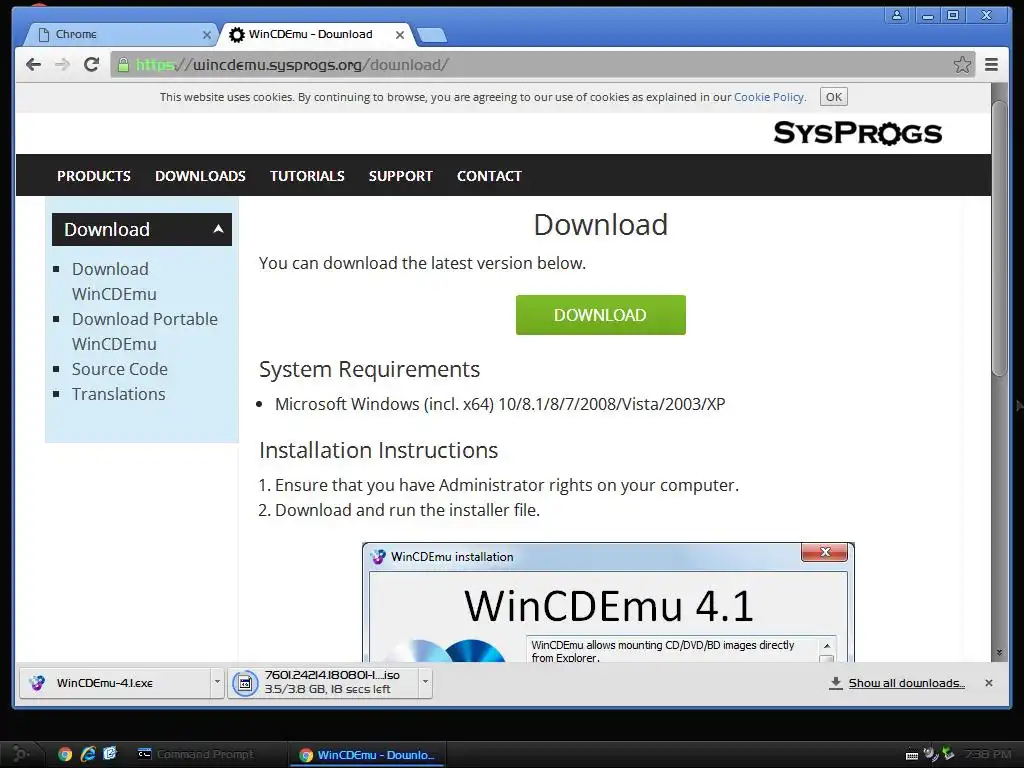1024x768 pixels.
Task: Reload the page with the refresh icon
Action: [91, 64]
